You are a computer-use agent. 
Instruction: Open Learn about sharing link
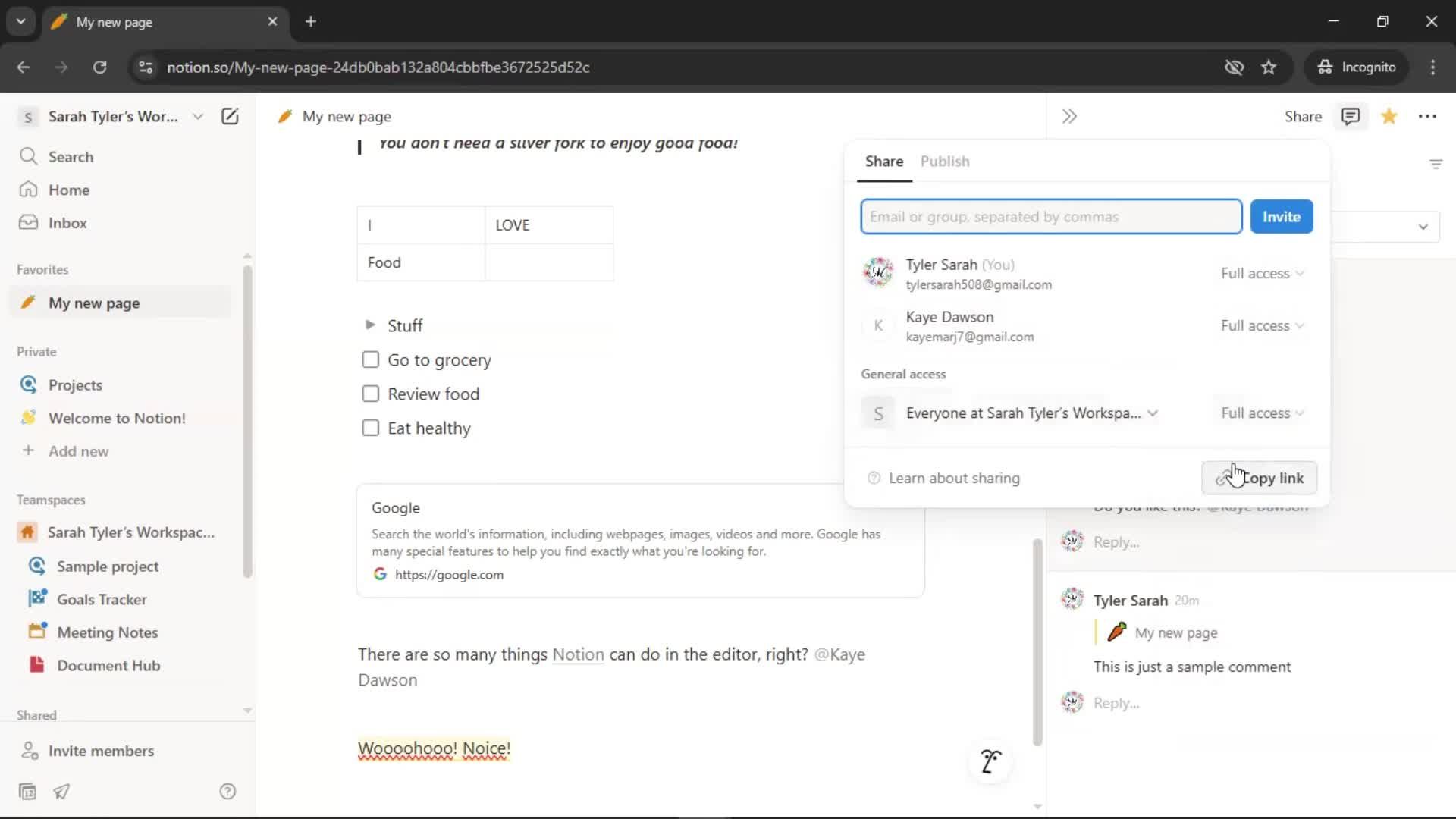(944, 479)
